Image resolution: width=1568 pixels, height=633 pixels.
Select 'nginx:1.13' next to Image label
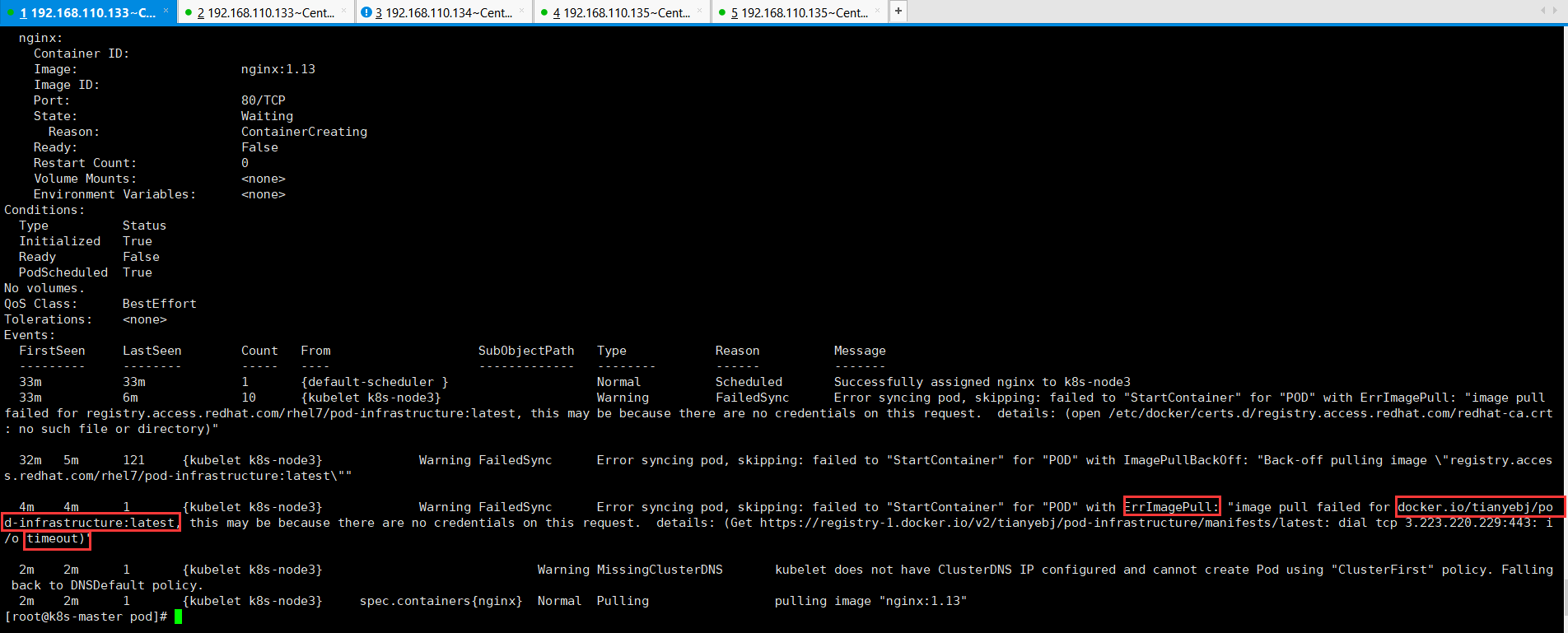point(278,69)
